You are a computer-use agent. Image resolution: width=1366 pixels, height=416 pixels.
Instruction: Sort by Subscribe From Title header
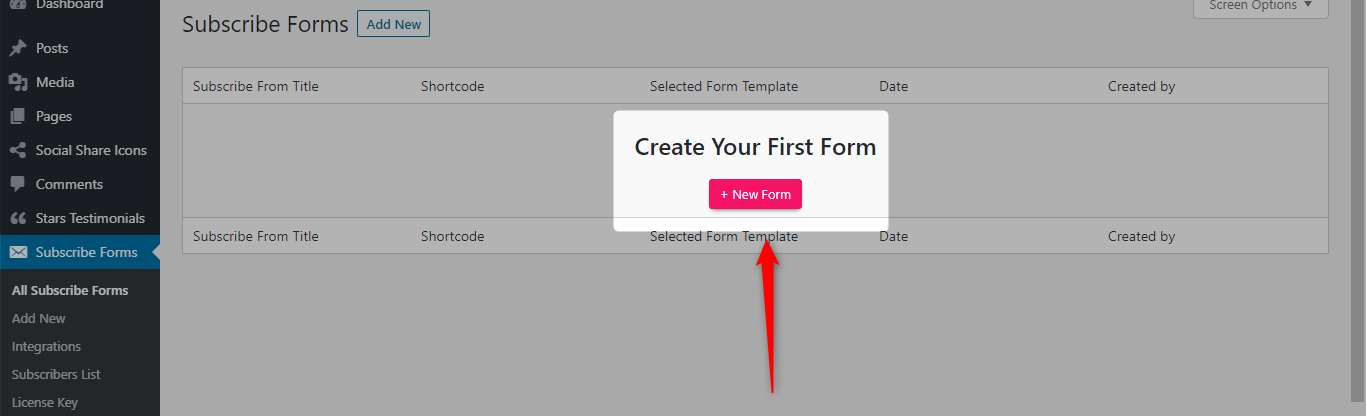click(x=256, y=86)
